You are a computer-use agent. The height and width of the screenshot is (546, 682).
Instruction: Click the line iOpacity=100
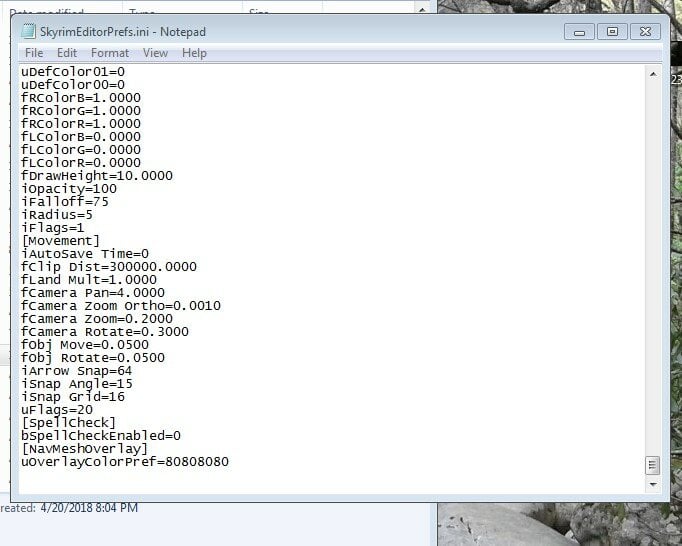tap(69, 189)
